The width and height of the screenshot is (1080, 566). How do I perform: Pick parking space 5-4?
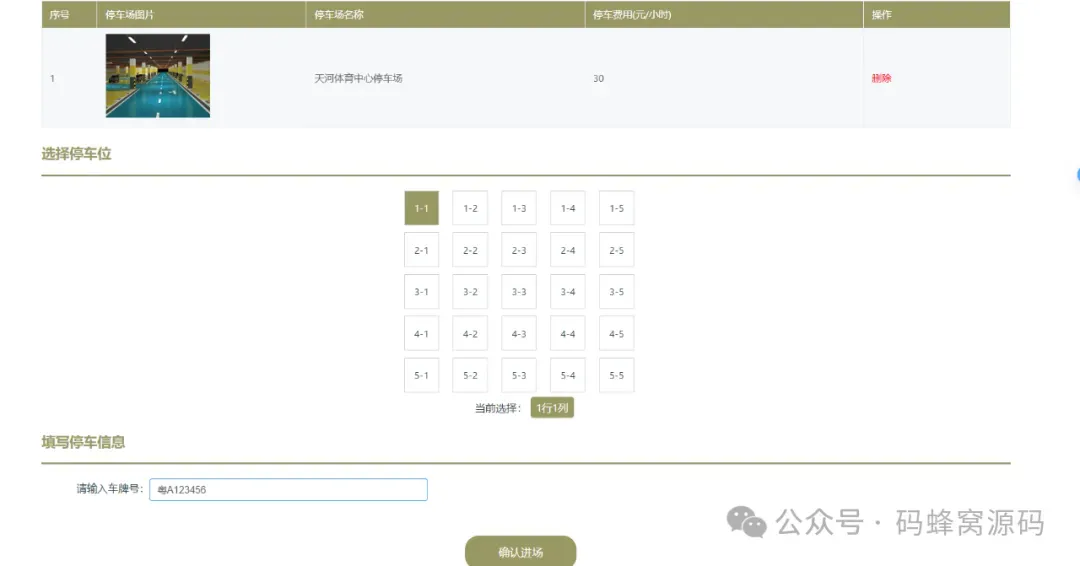(x=568, y=375)
